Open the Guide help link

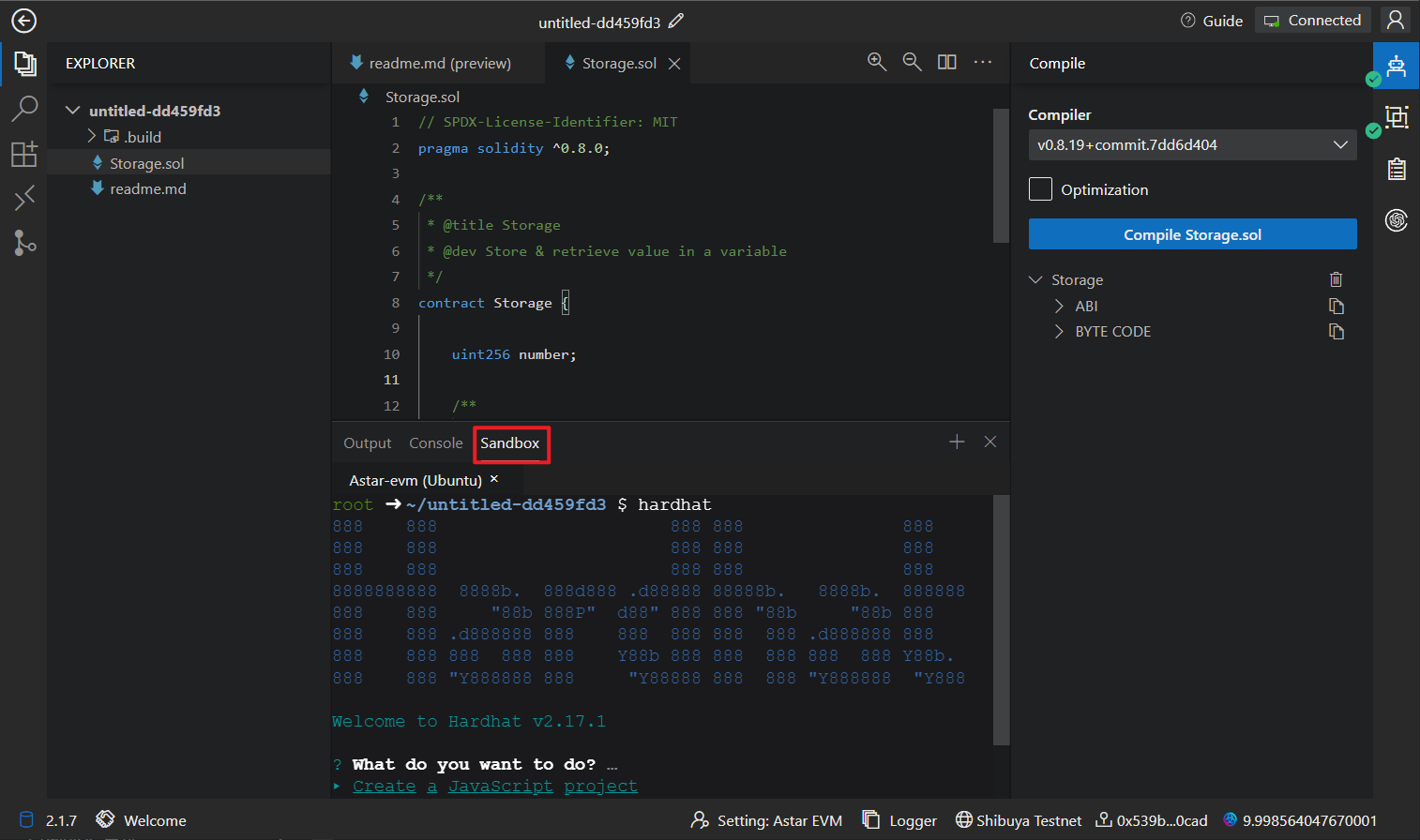pos(1212,21)
